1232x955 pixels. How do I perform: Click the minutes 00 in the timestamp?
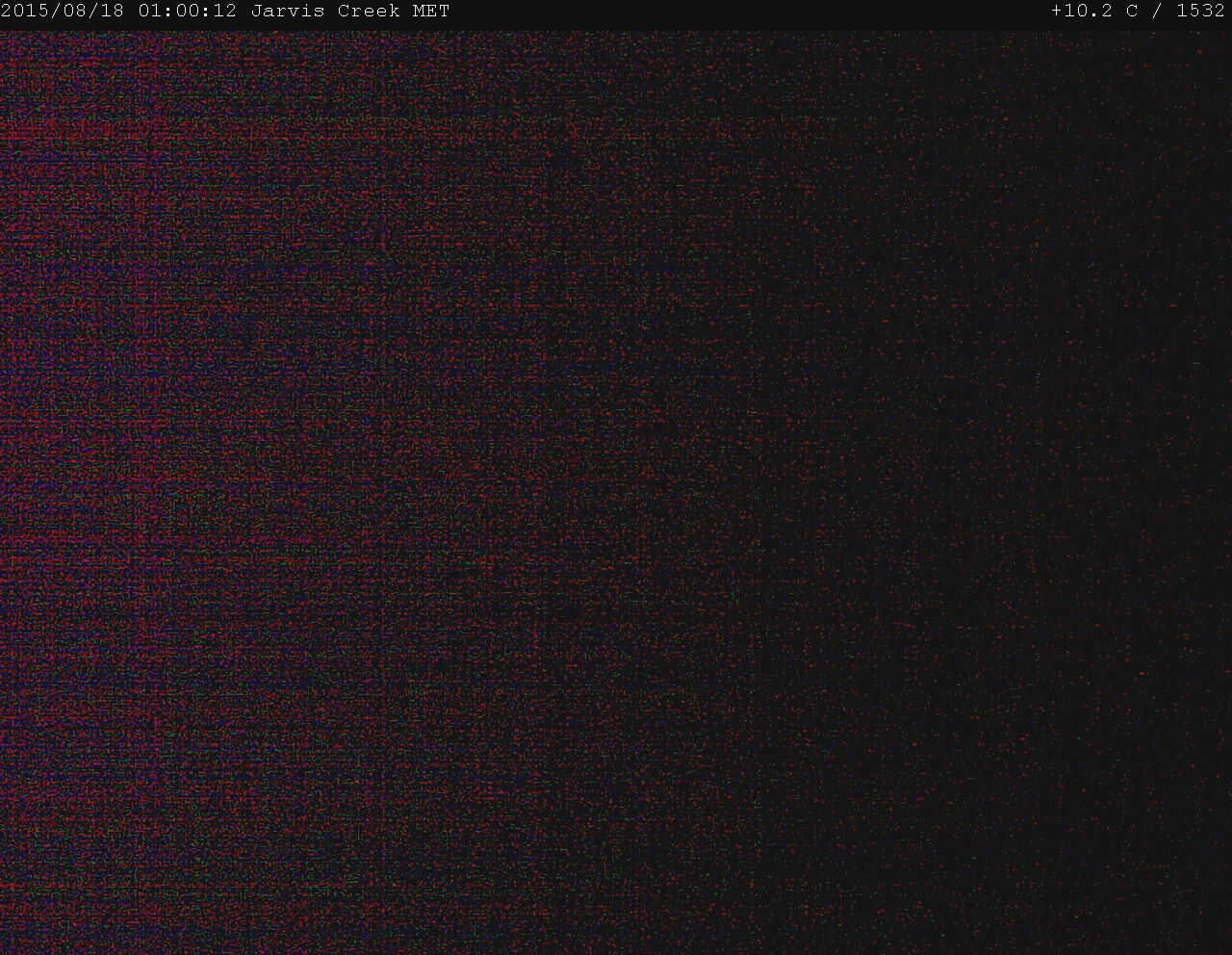click(188, 12)
